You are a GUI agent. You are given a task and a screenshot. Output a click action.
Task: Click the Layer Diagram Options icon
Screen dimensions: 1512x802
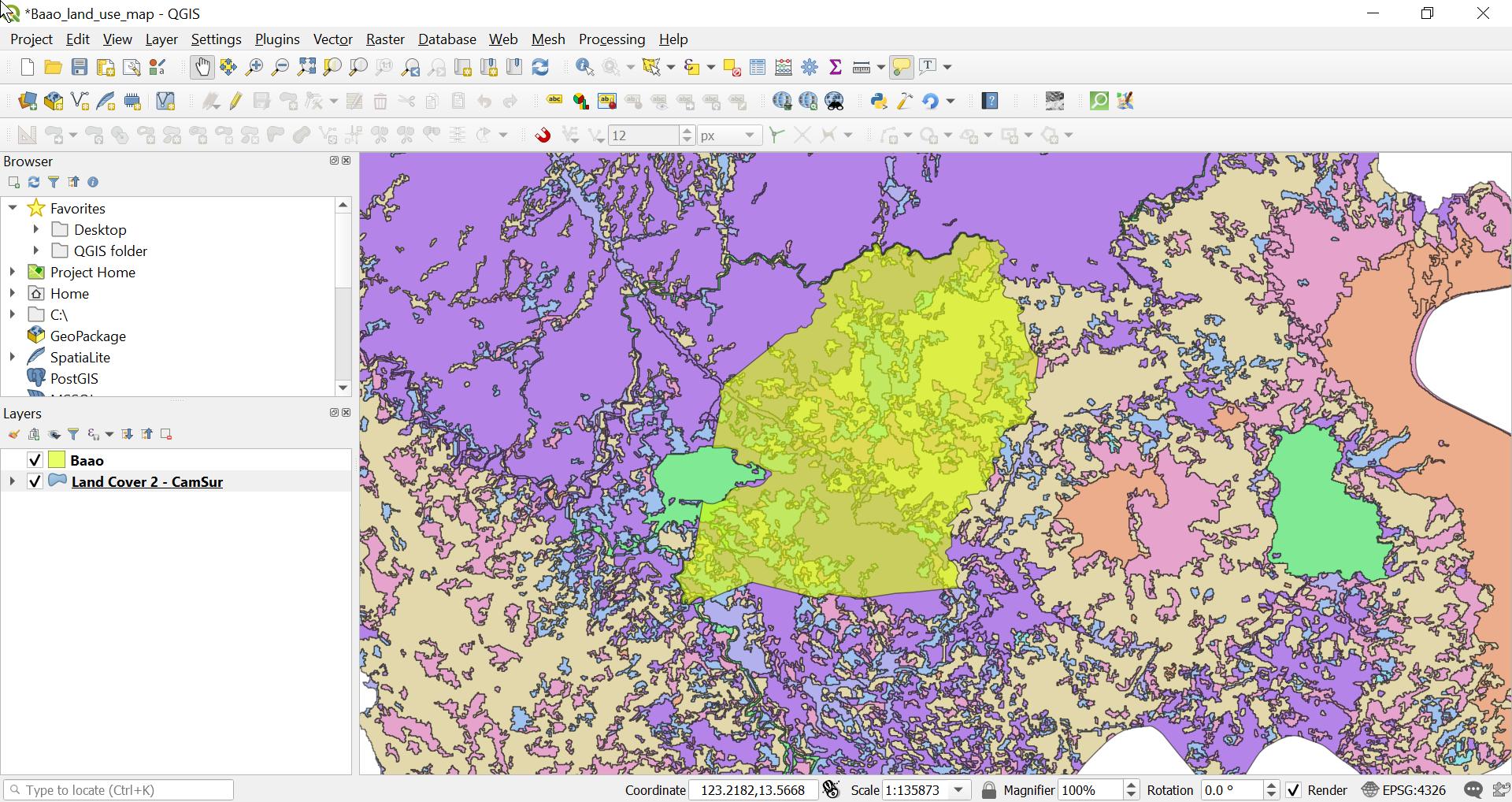point(580,101)
